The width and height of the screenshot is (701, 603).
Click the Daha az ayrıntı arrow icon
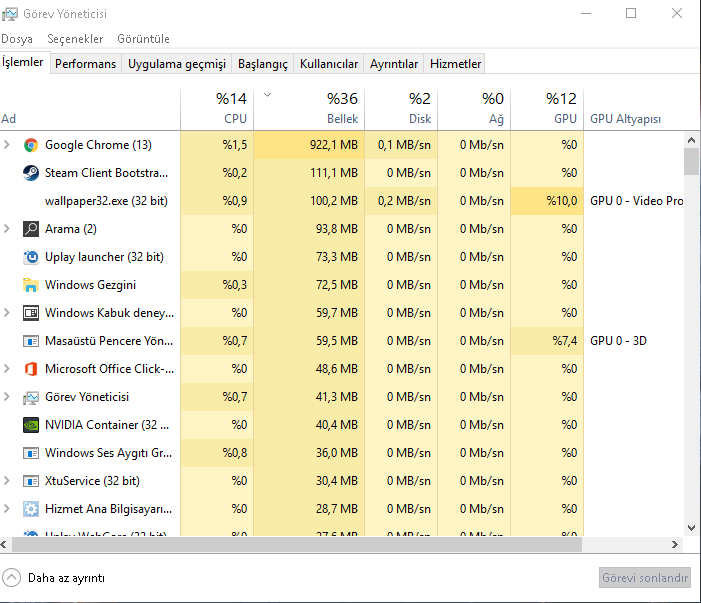[x=12, y=578]
